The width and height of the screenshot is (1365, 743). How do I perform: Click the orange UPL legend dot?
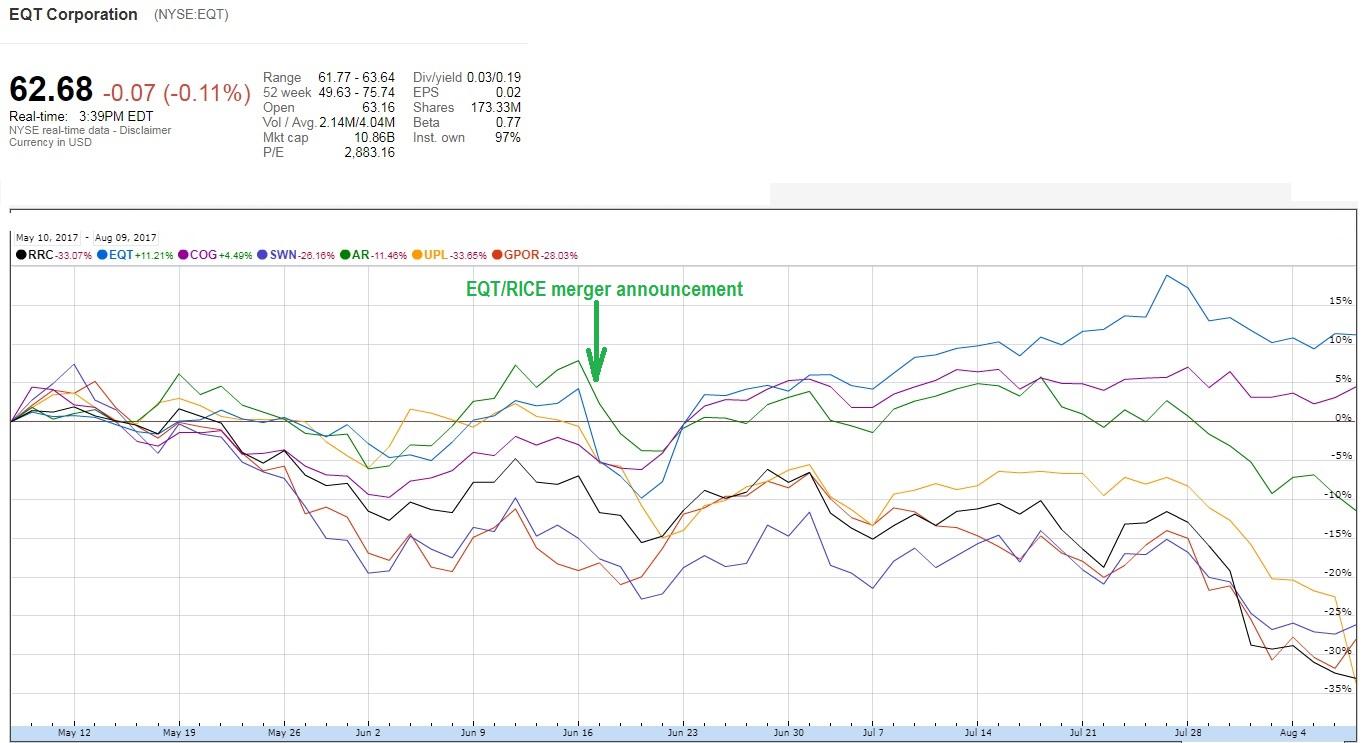[x=417, y=255]
